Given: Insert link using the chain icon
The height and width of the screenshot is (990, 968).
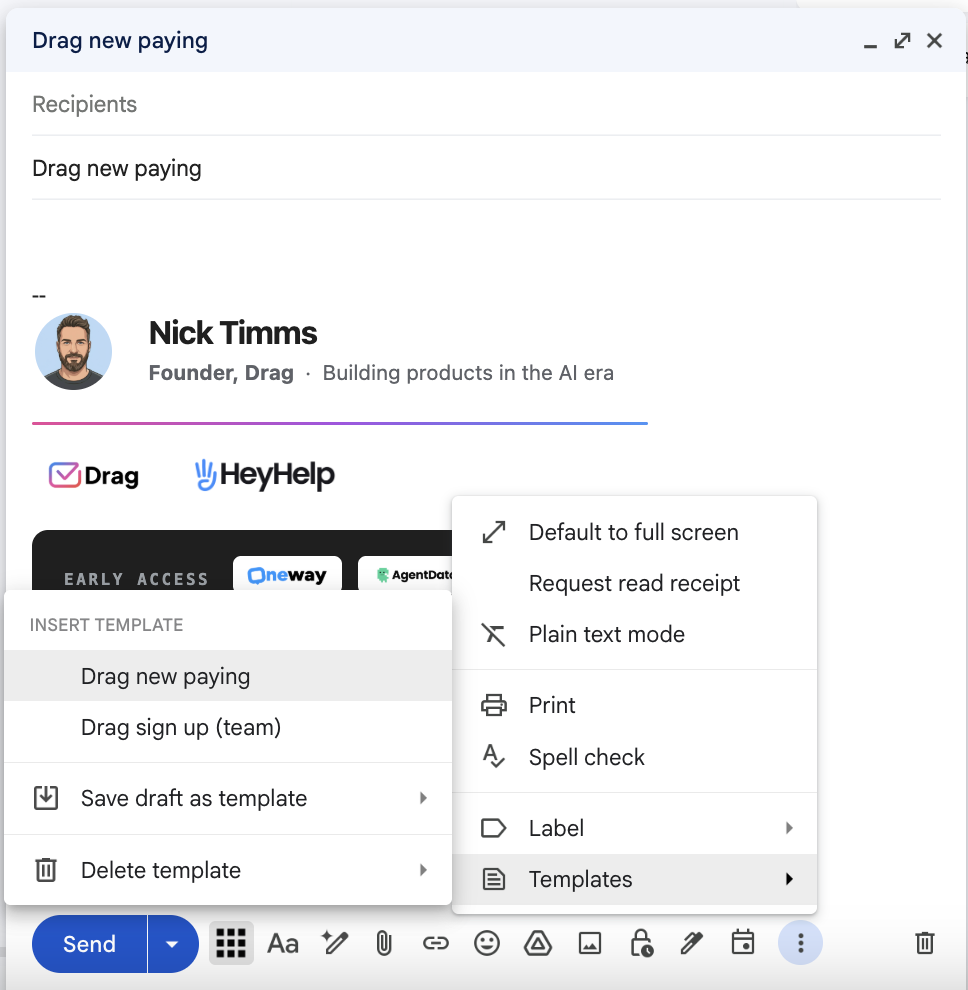Looking at the screenshot, I should tap(436, 943).
